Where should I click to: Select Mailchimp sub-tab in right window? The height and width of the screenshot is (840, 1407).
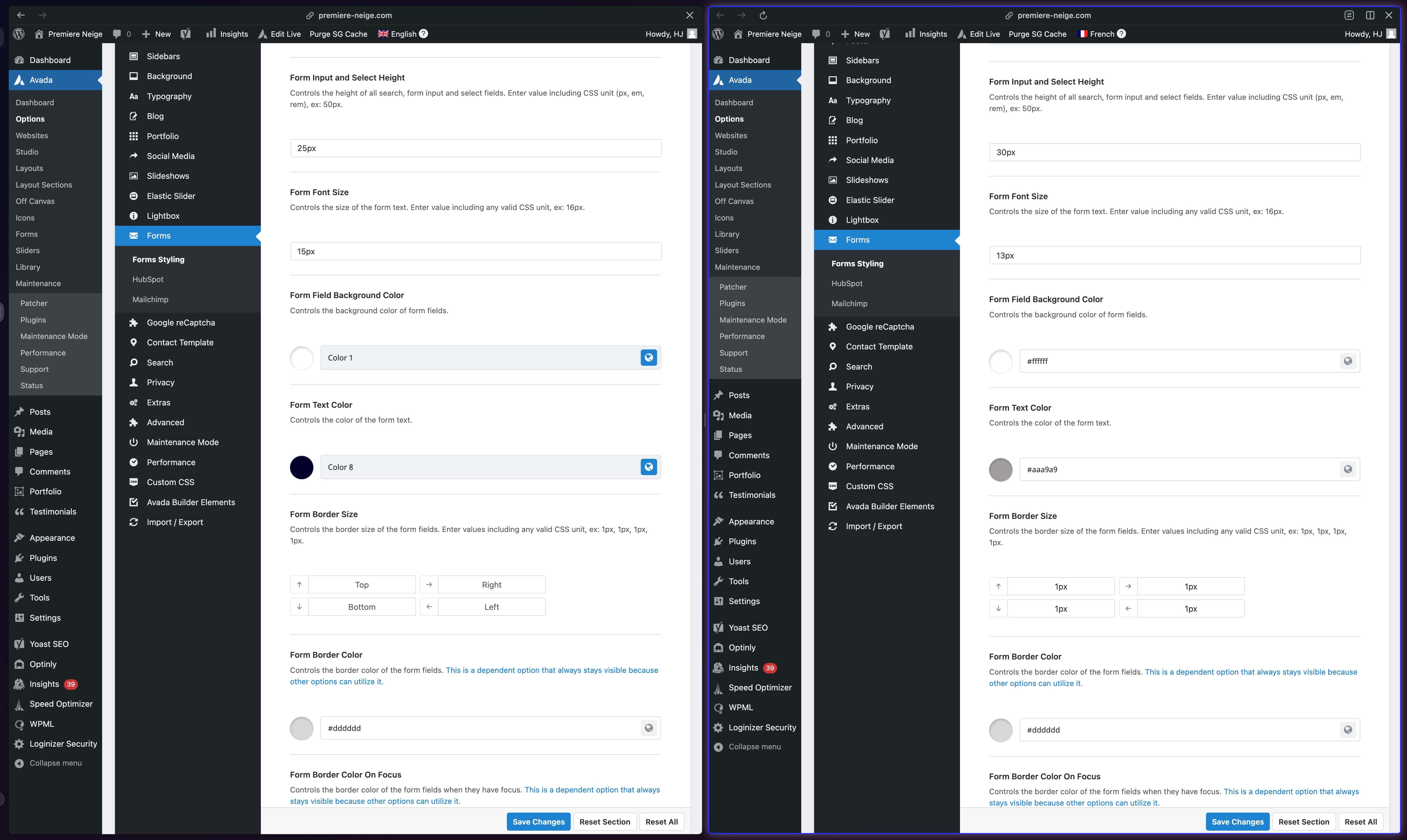[x=849, y=303]
